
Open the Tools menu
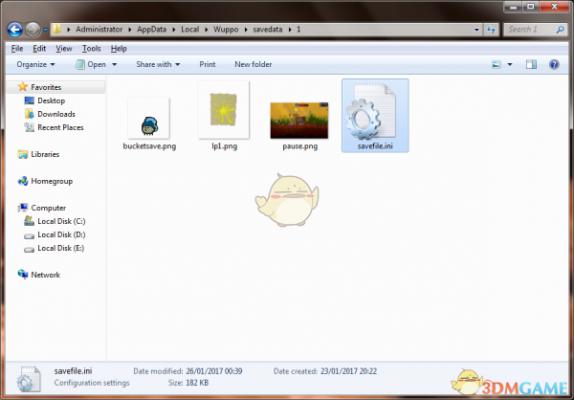tap(91, 49)
